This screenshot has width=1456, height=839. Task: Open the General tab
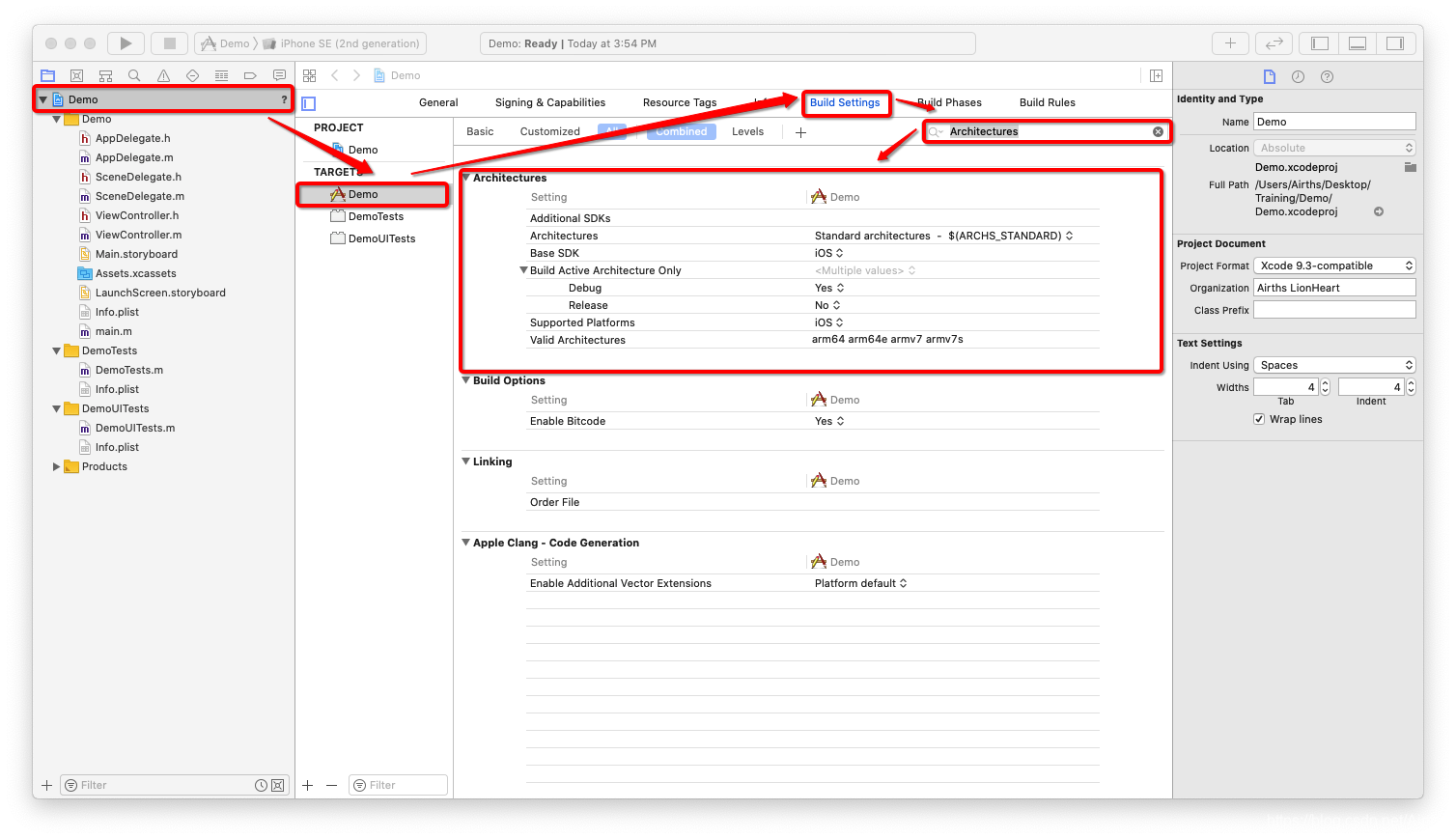click(x=438, y=102)
